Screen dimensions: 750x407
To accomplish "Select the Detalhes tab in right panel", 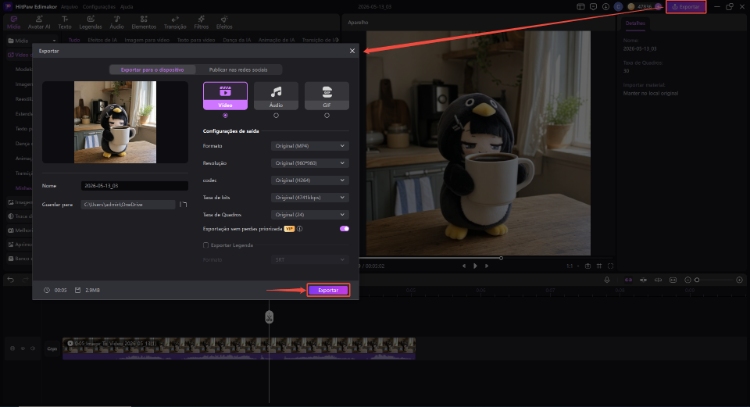I will click(635, 23).
